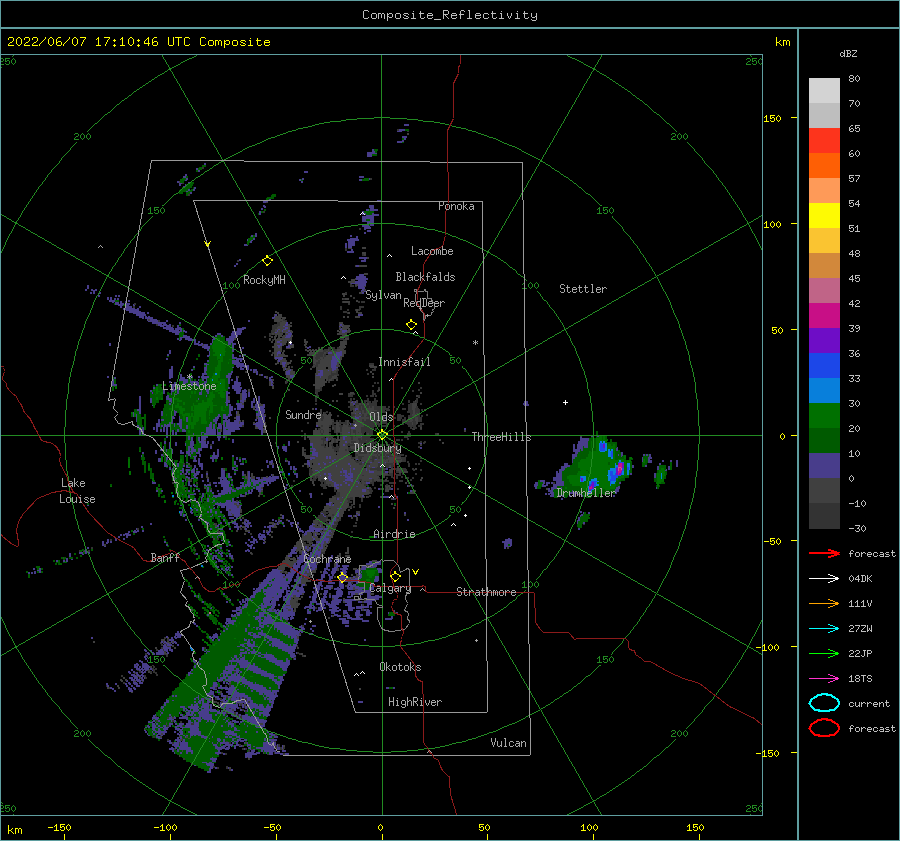The image size is (900, 841).
Task: Click the red forecast ellipse icon
Action: [824, 728]
